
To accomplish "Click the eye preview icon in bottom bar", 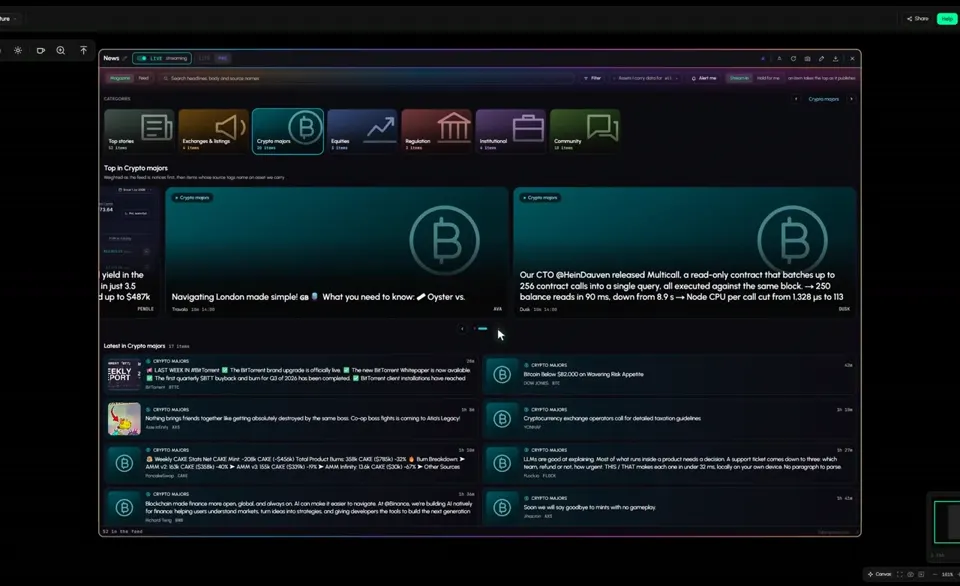I will 910,574.
